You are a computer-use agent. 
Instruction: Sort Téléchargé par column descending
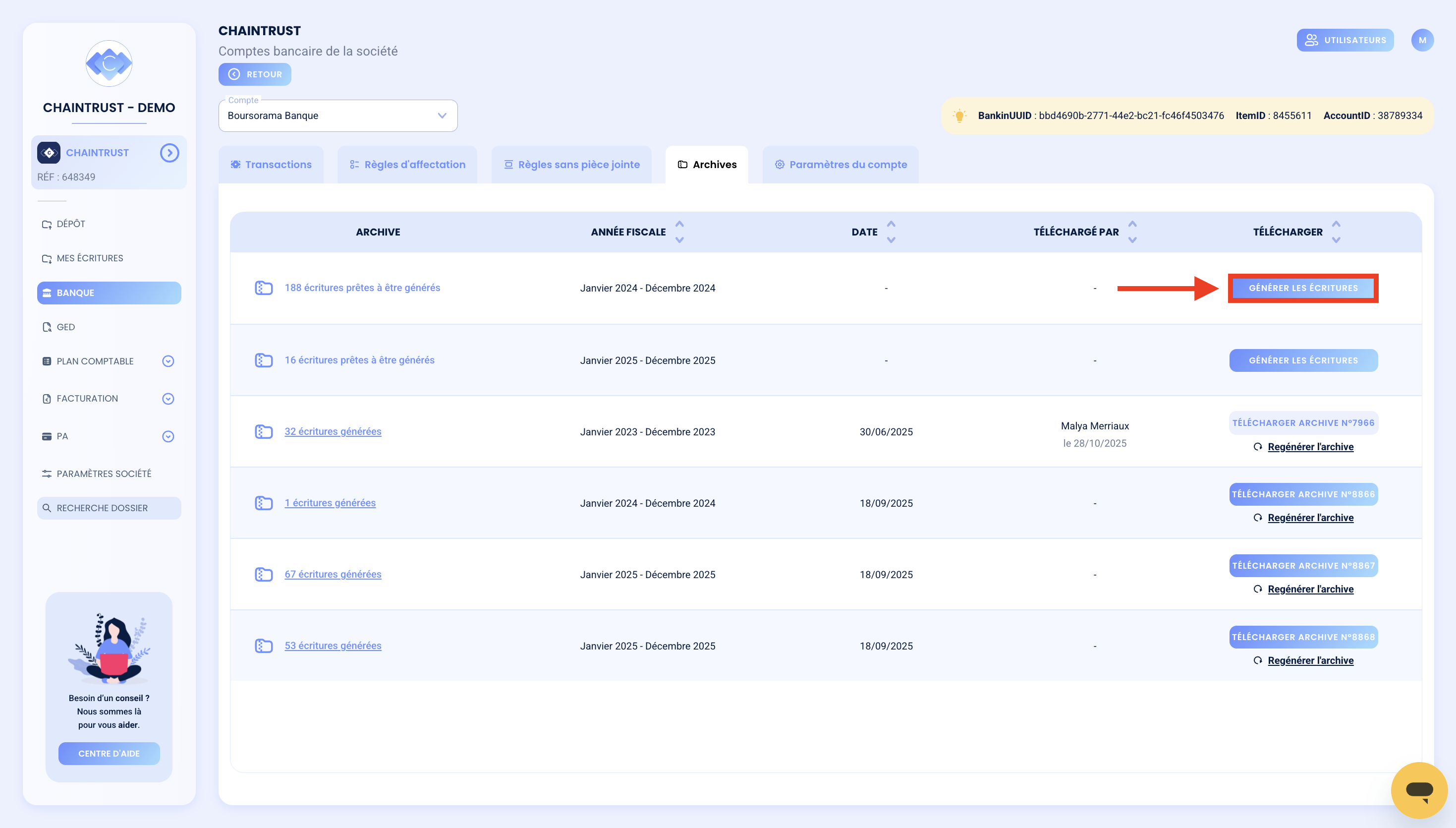pyautogui.click(x=1132, y=240)
